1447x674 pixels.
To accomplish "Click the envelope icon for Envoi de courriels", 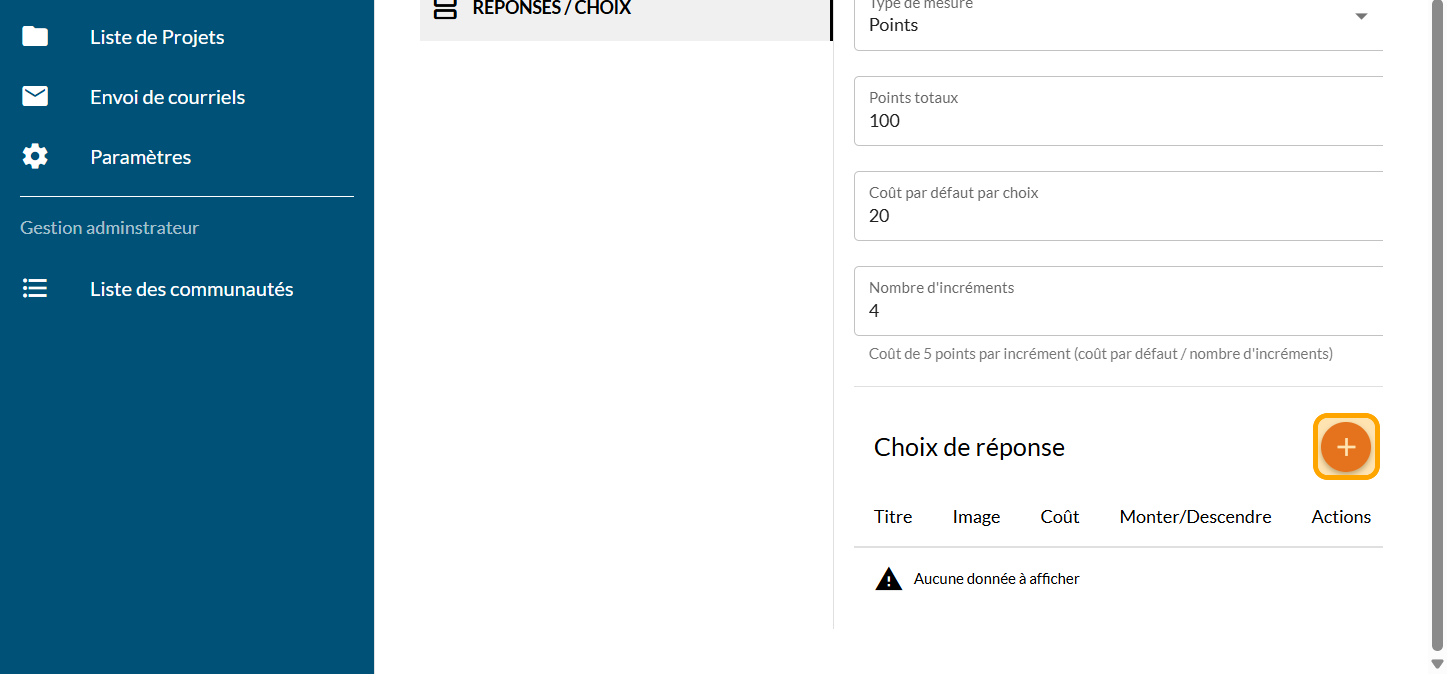I will pos(35,97).
